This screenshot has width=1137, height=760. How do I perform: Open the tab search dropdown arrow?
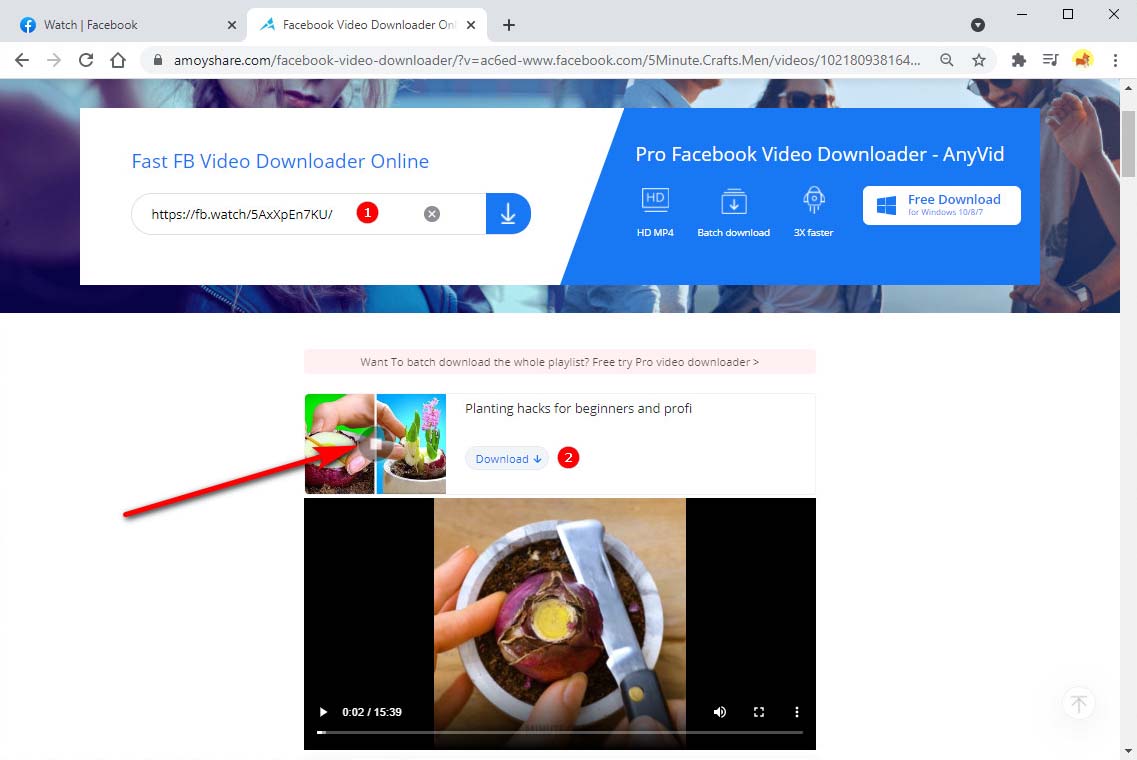[x=977, y=25]
